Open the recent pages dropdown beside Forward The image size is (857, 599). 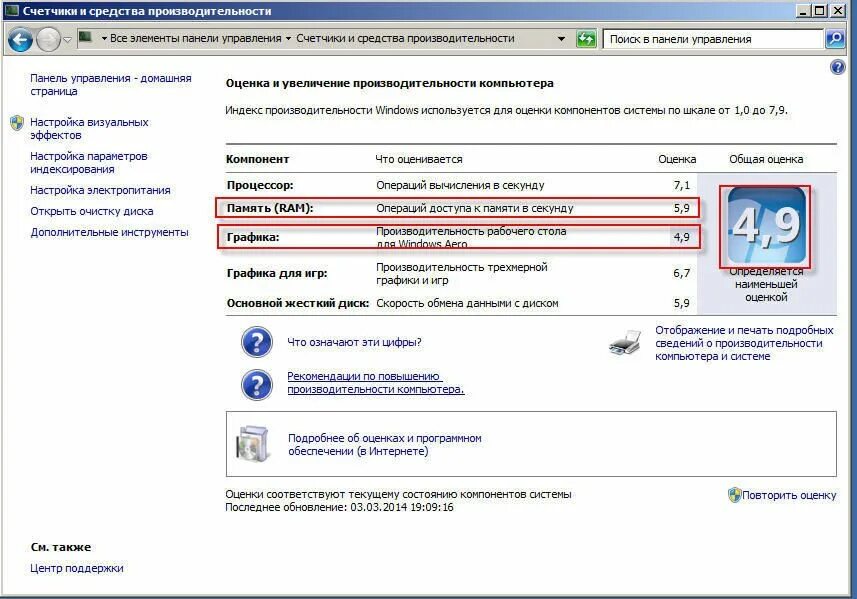(67, 39)
